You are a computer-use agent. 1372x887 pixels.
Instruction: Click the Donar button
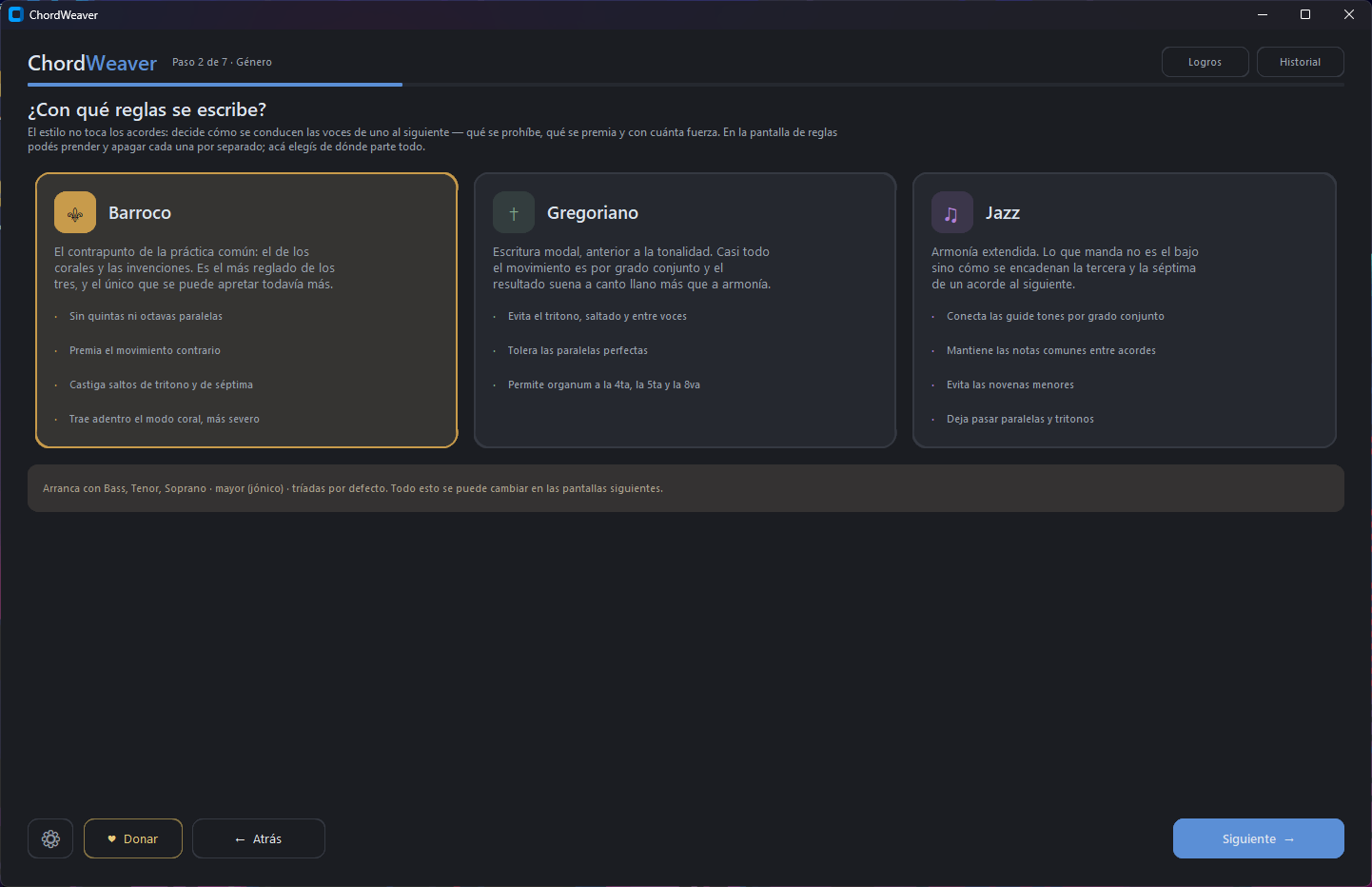tap(133, 838)
